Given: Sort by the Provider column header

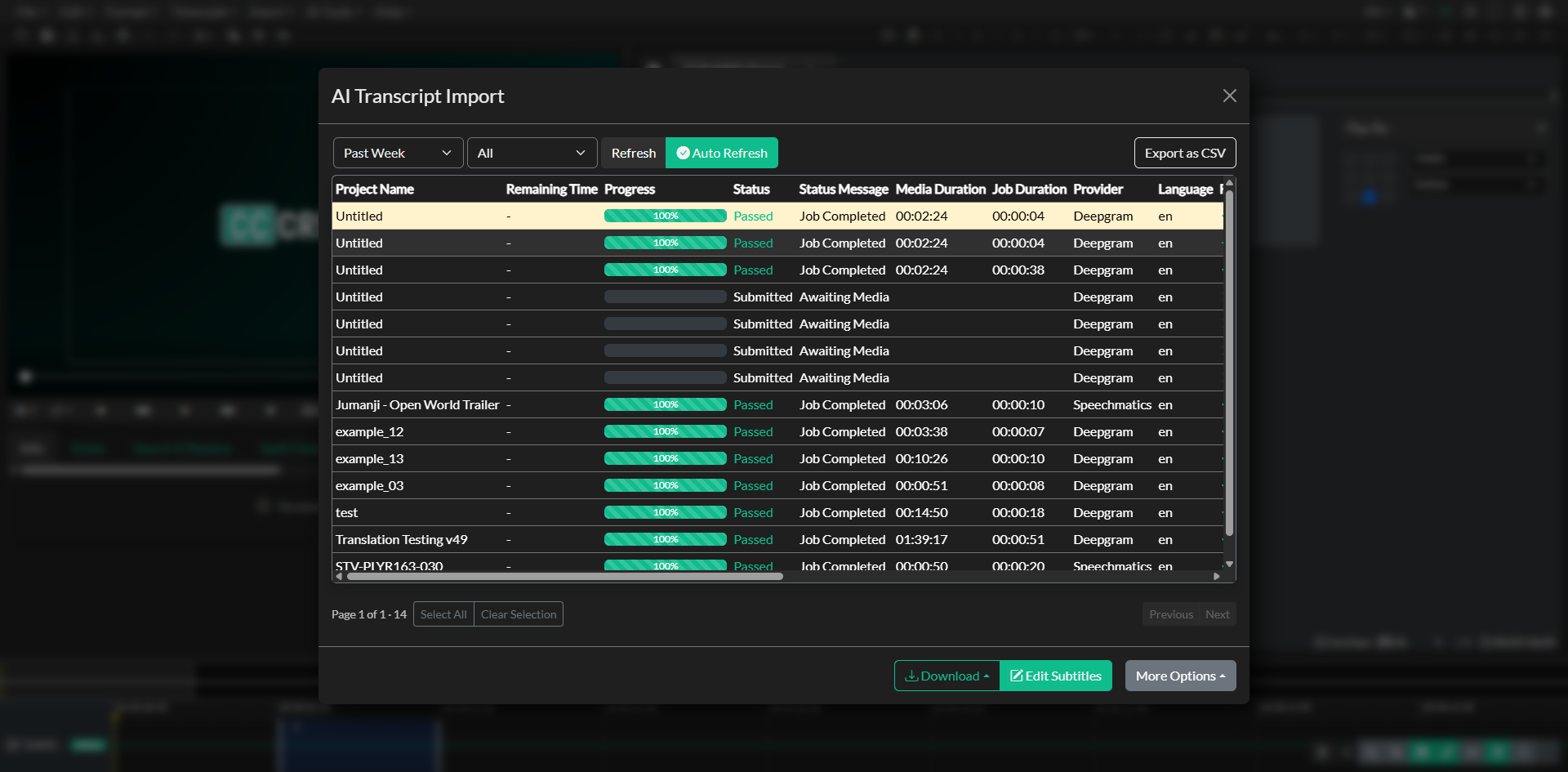Looking at the screenshot, I should pyautogui.click(x=1098, y=189).
